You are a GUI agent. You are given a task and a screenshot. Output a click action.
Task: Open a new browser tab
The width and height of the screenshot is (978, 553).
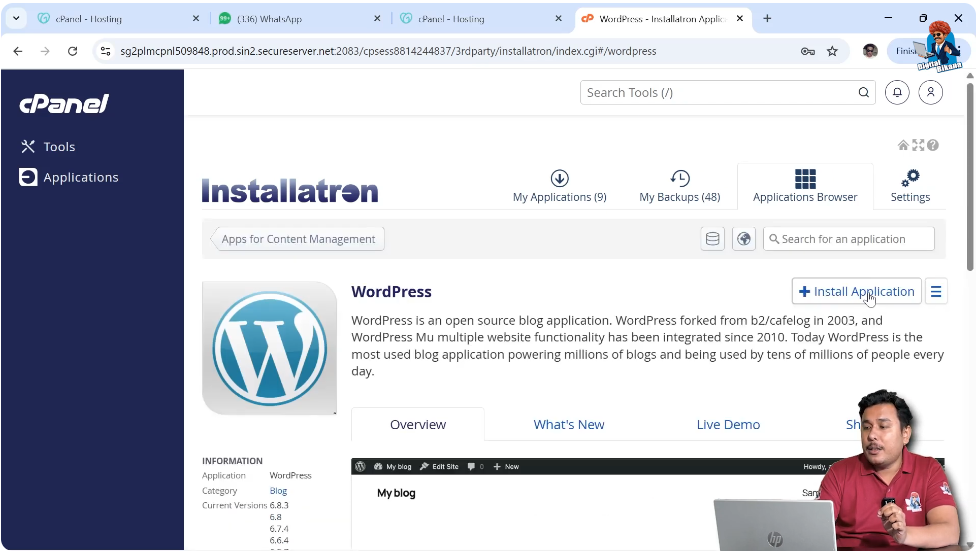[x=767, y=19]
